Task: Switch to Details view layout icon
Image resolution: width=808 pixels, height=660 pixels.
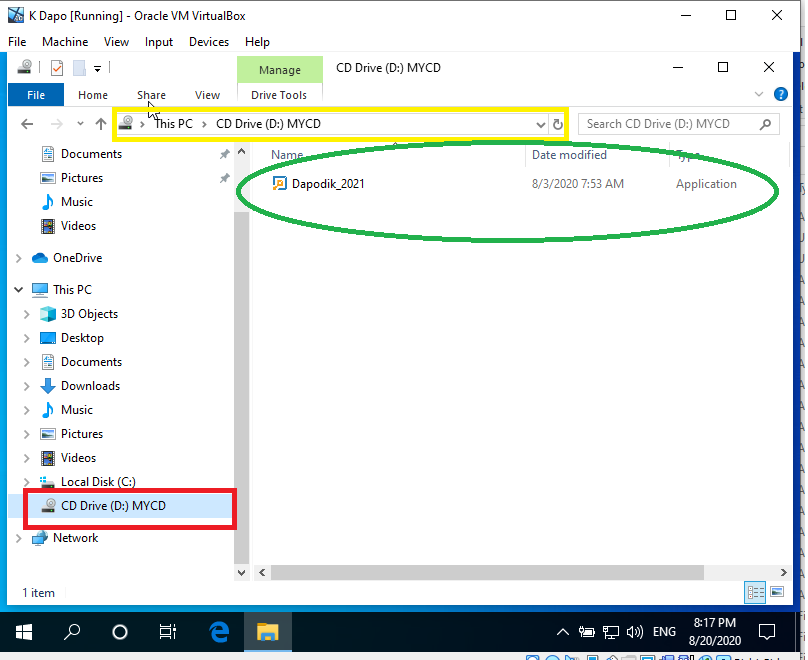Action: (x=755, y=592)
